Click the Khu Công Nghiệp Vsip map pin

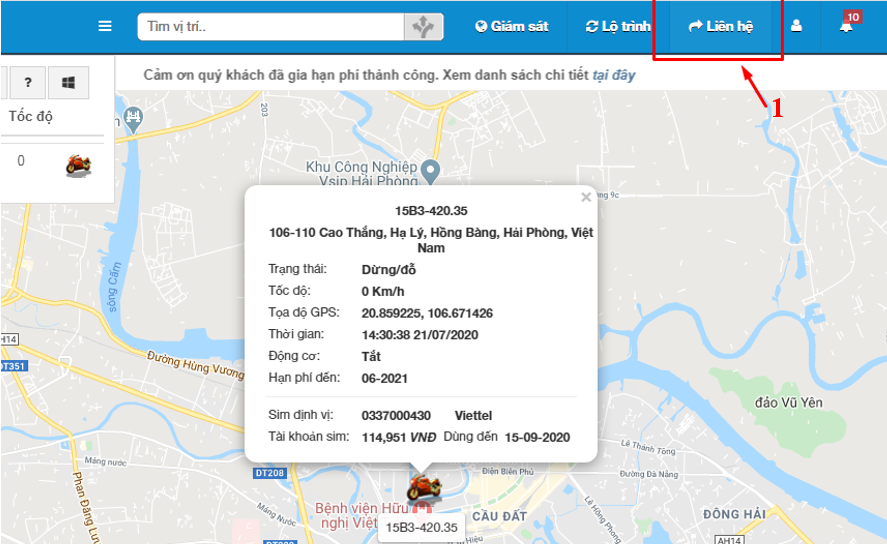431,172
